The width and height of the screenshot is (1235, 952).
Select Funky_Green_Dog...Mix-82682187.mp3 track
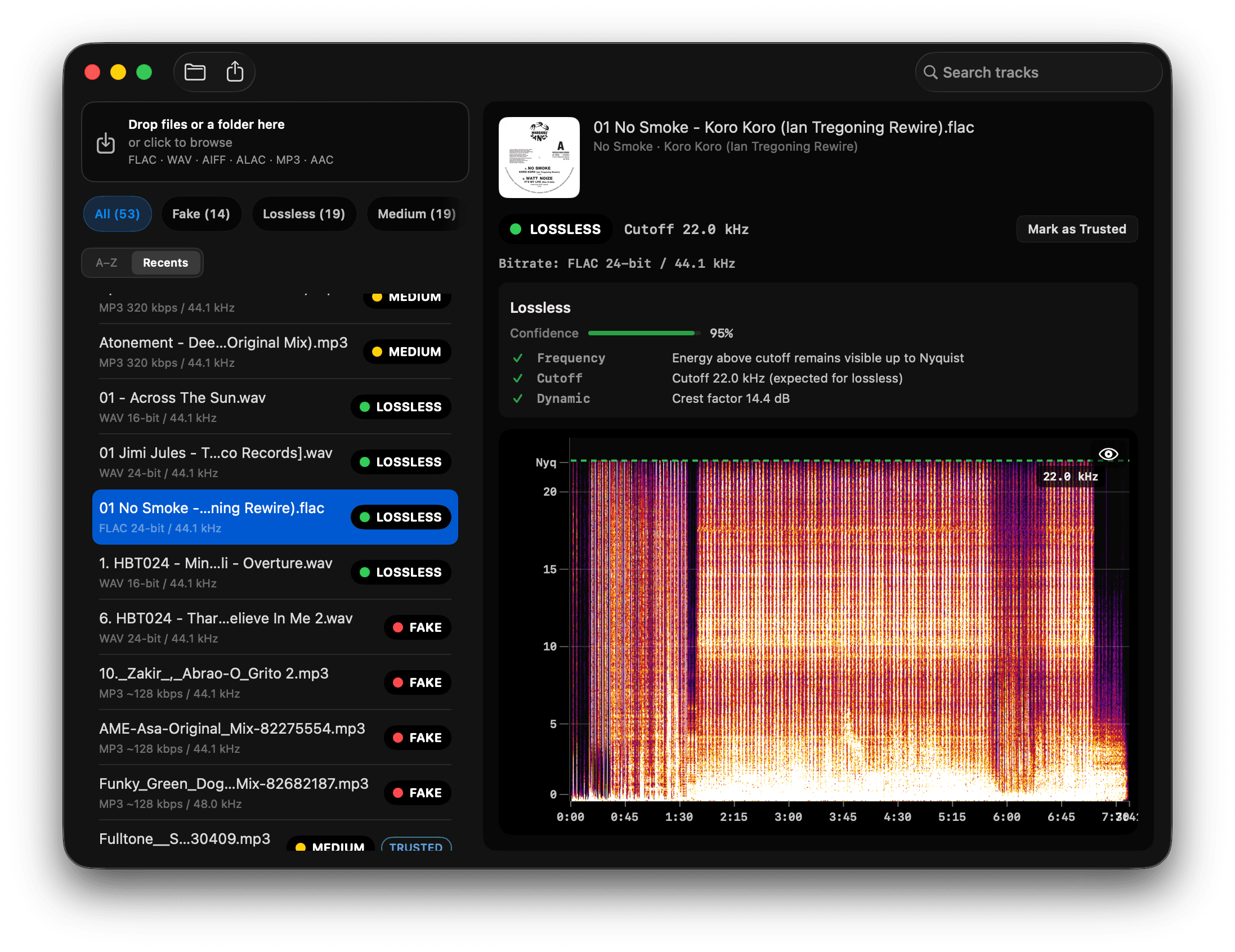[x=275, y=793]
